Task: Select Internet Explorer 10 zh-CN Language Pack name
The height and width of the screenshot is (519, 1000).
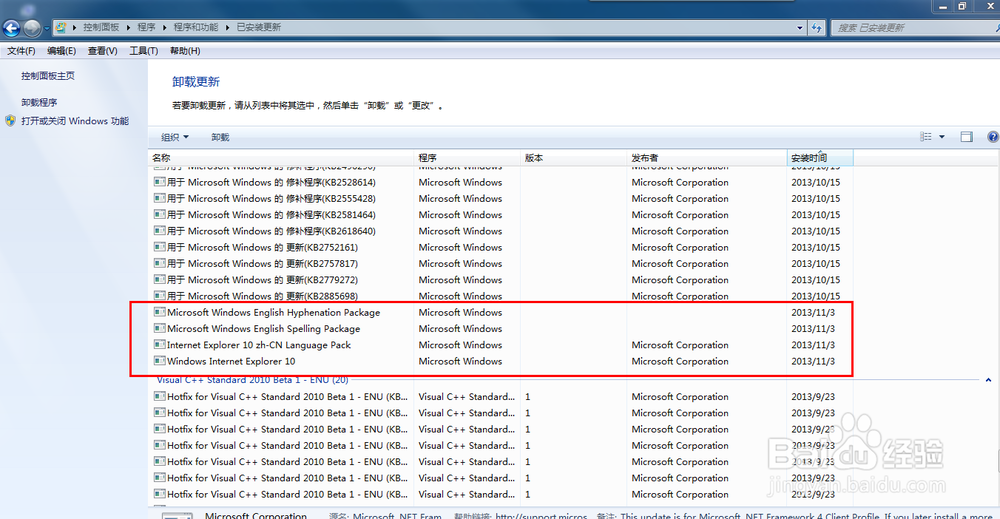Action: [259, 345]
